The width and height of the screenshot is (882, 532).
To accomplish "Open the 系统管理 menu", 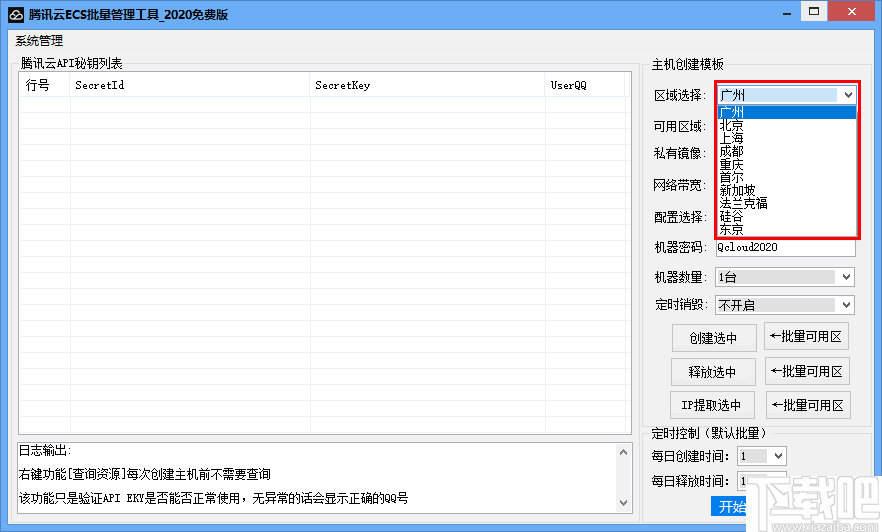I will [x=39, y=41].
